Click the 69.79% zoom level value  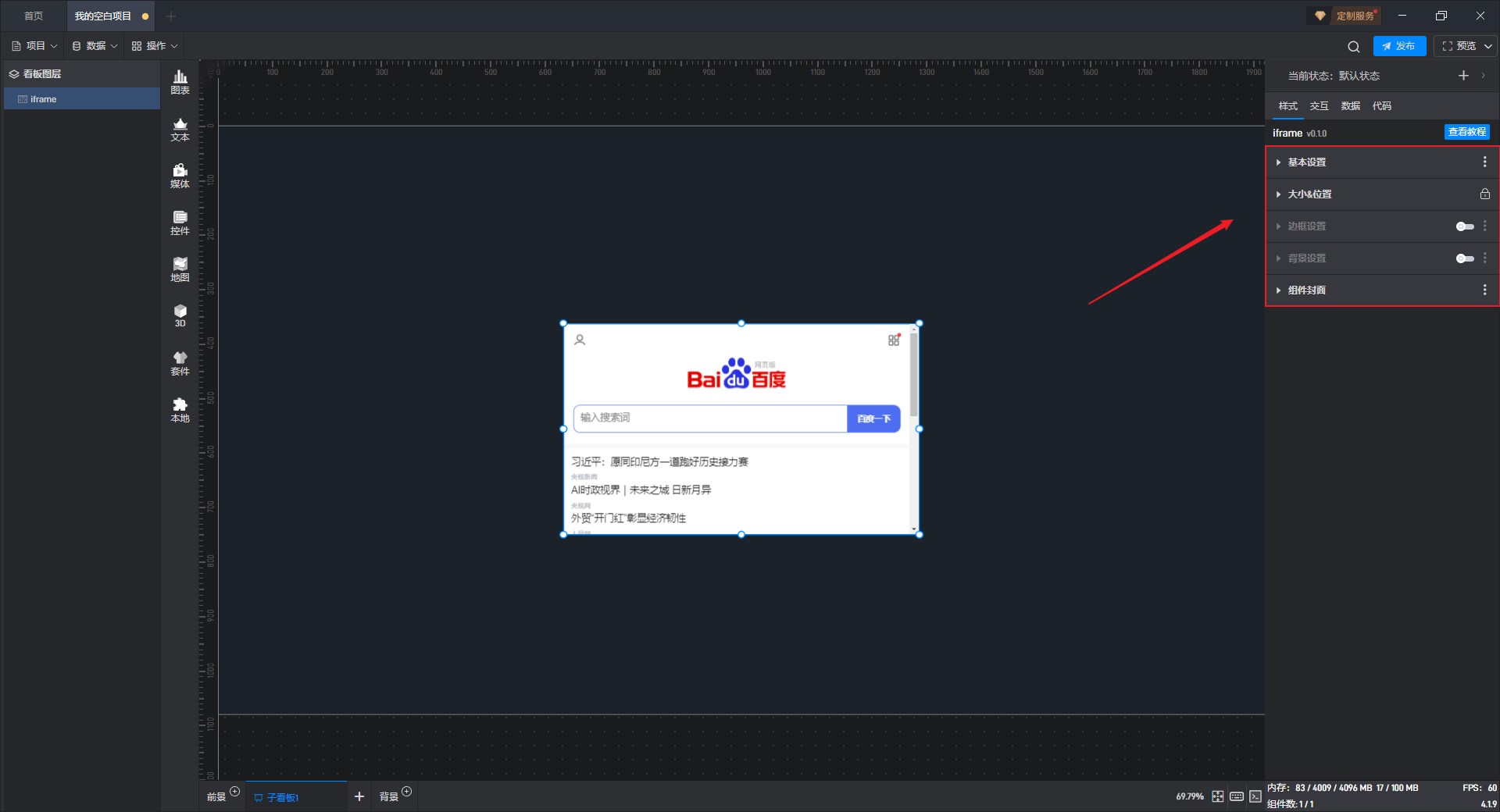[1189, 796]
